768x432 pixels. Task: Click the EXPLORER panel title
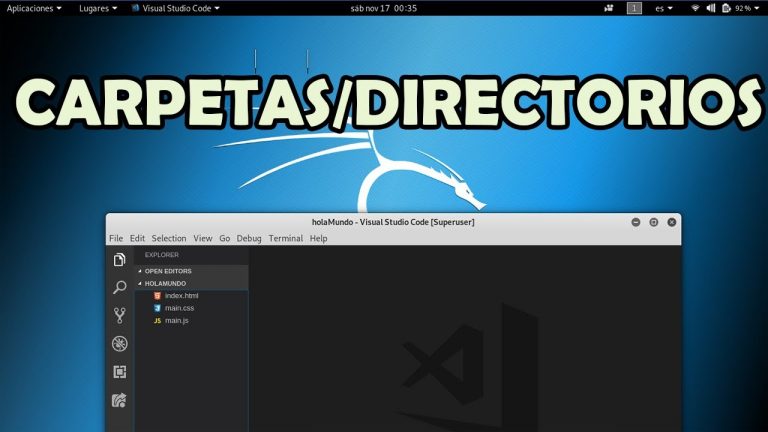click(162, 255)
